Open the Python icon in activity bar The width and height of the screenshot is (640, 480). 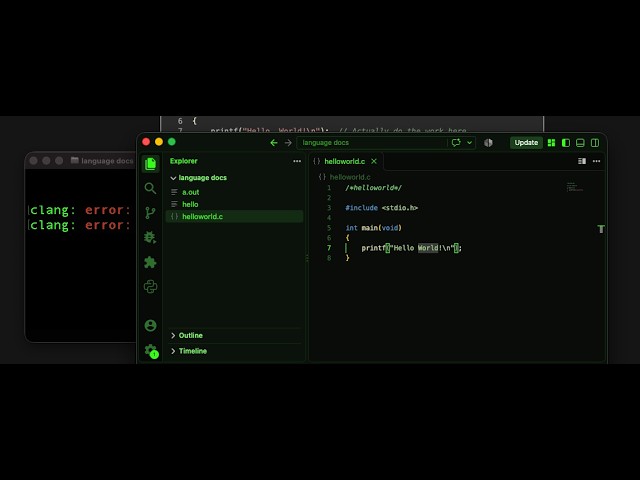coord(150,287)
